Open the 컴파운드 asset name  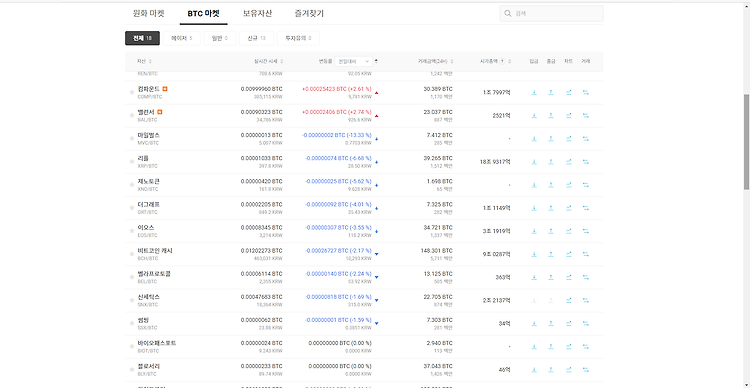[149, 89]
